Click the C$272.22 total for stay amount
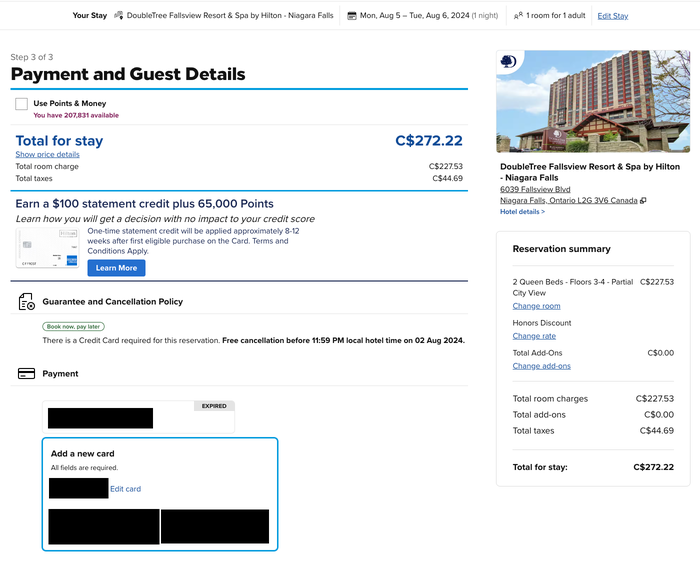 429,141
